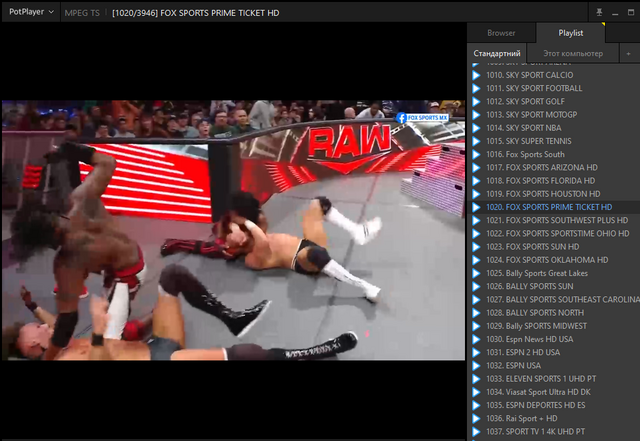The image size is (640, 441).
Task: Click play icon beside 1027. BALLY SPORTS SOUTHEAST CAROLINA
Action: [476, 299]
